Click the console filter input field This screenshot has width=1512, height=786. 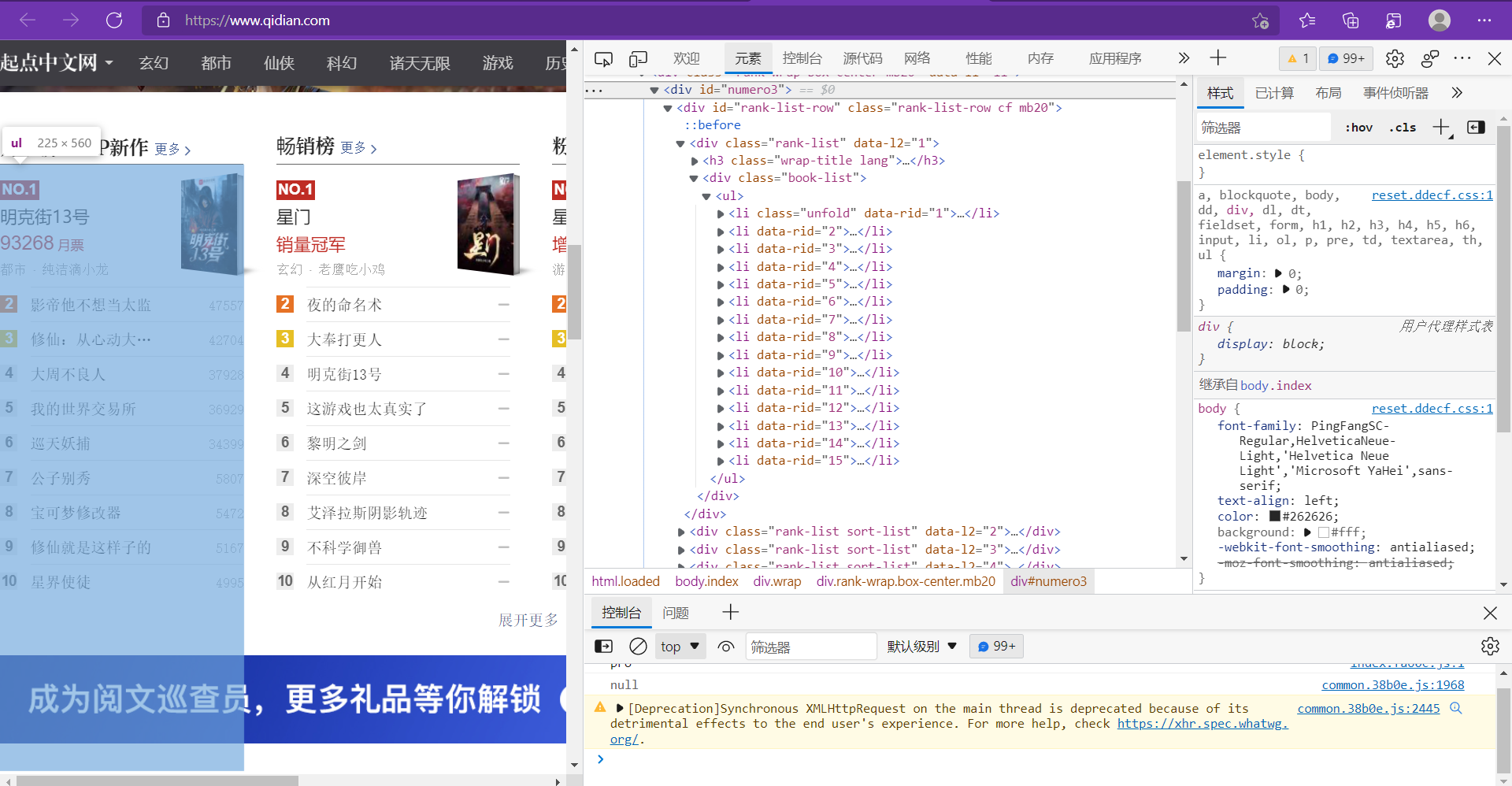tap(810, 647)
